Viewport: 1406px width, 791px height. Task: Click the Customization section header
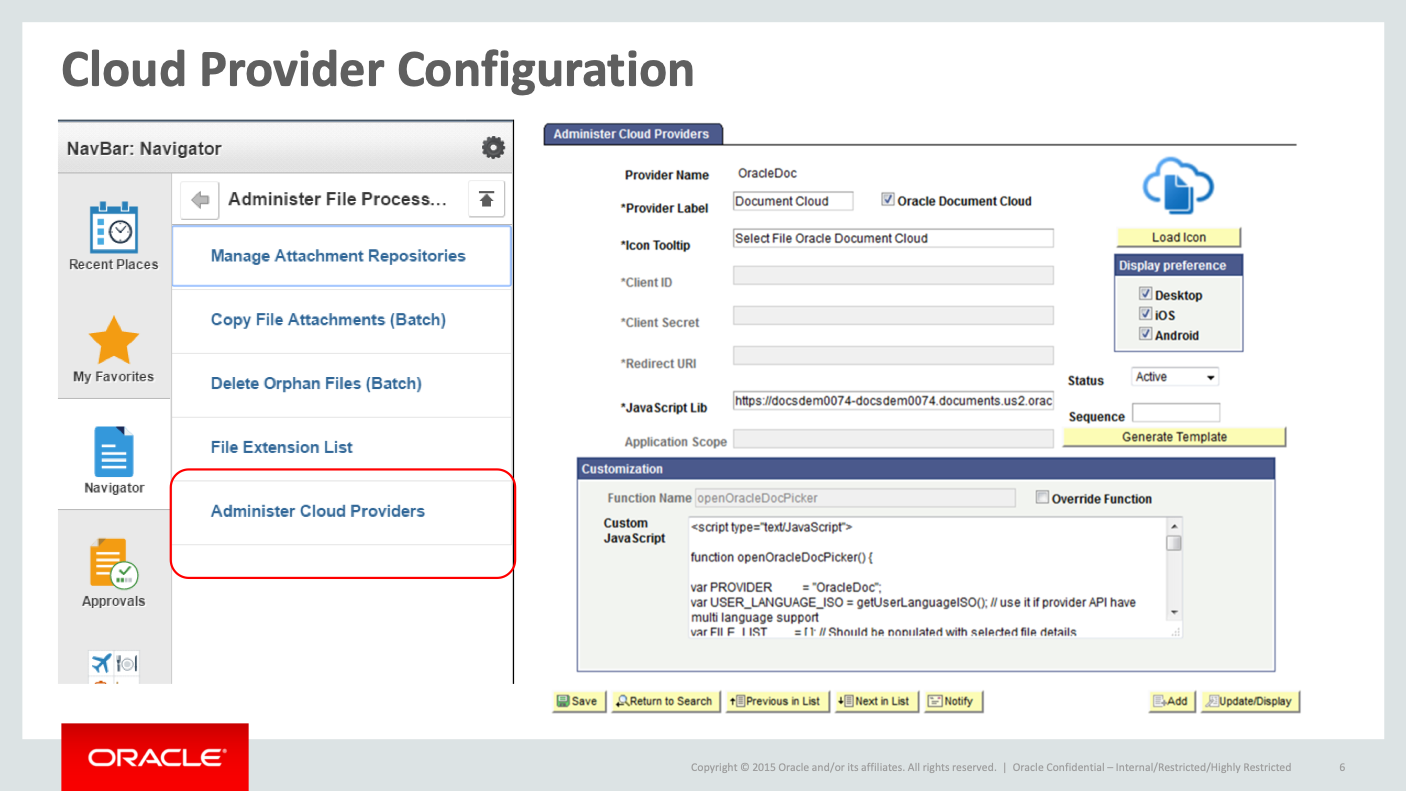[x=926, y=469]
